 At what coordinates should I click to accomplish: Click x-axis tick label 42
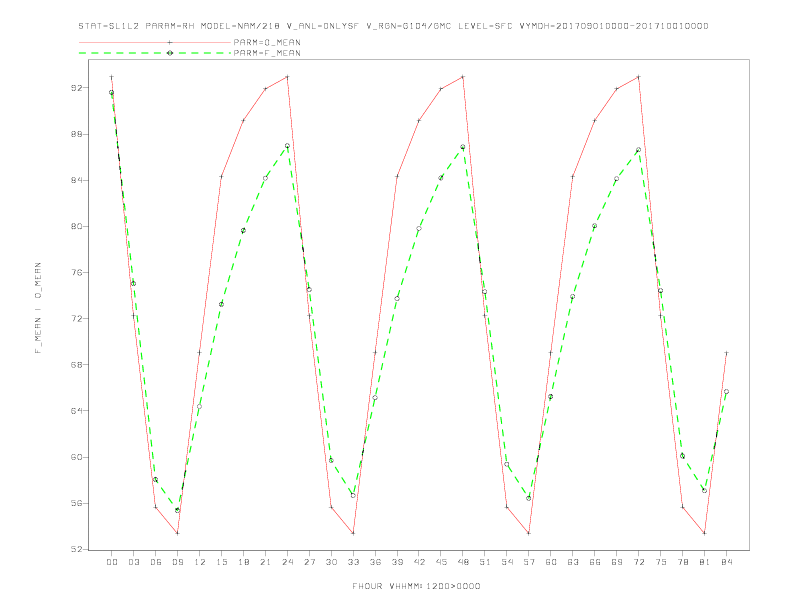click(419, 562)
